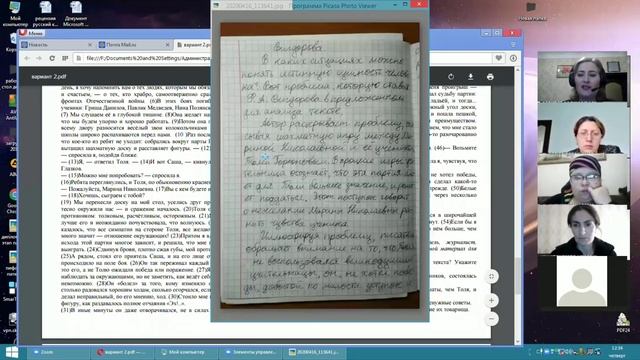This screenshot has height=360, width=640.
Task: Switch to Zoom in taskbar
Action: pyautogui.click(x=58, y=352)
